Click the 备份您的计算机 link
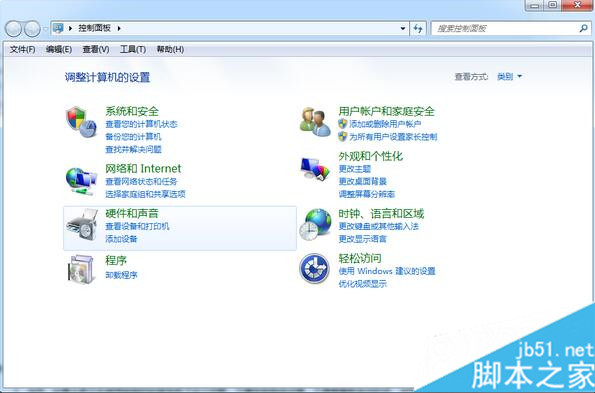Image resolution: width=595 pixels, height=393 pixels. point(133,137)
